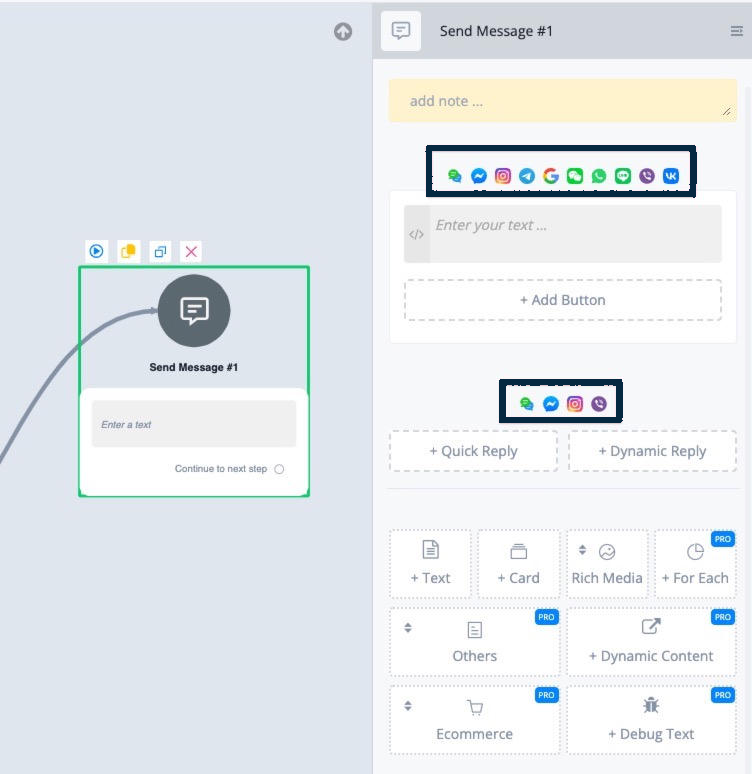The width and height of the screenshot is (752, 774).
Task: Click the play icon above the node
Action: 96,251
